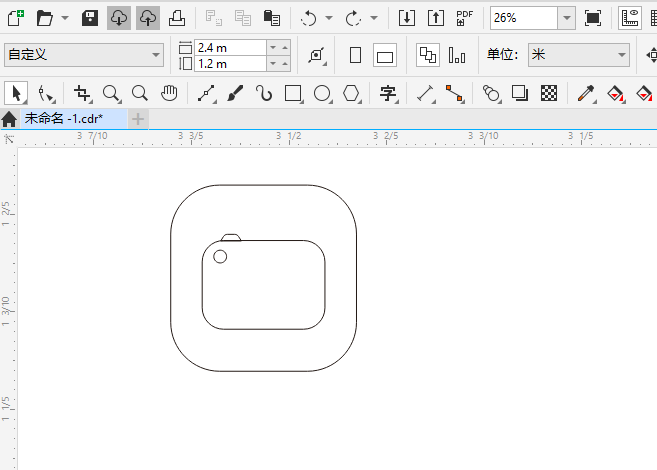Open the 自定义 page size dropdown

point(84,55)
